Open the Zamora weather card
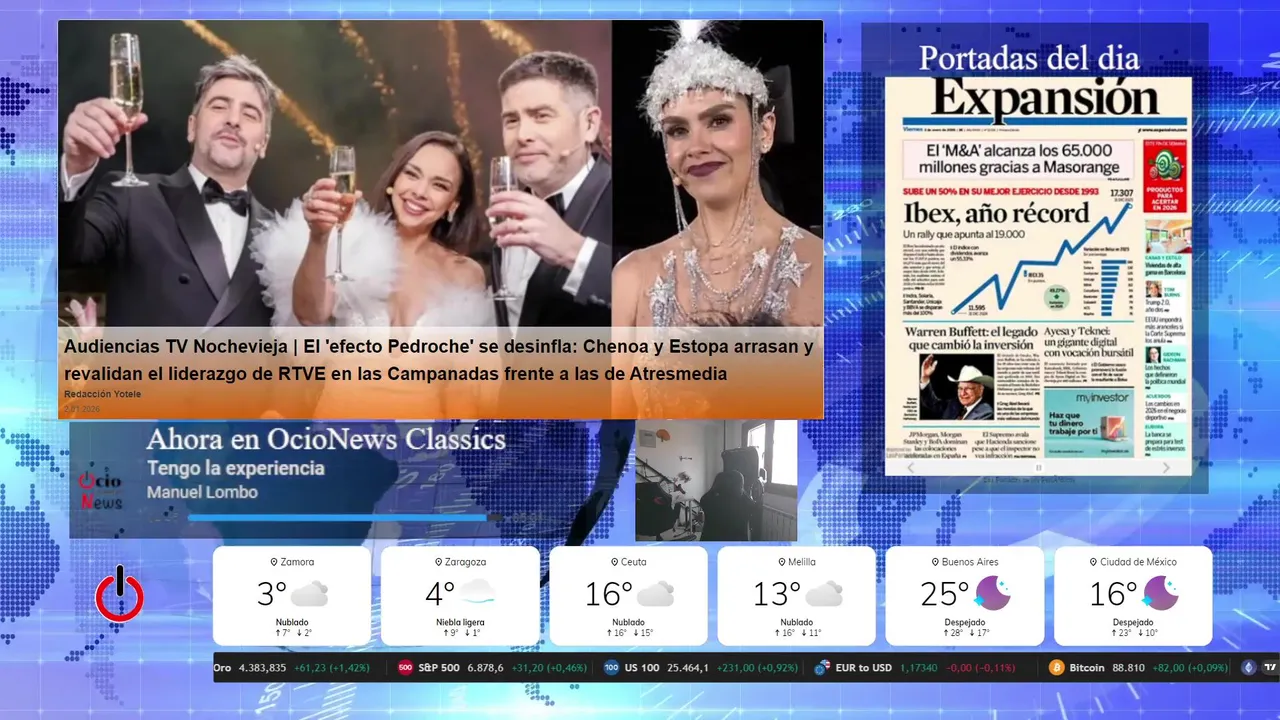This screenshot has height=720, width=1280. [292, 596]
